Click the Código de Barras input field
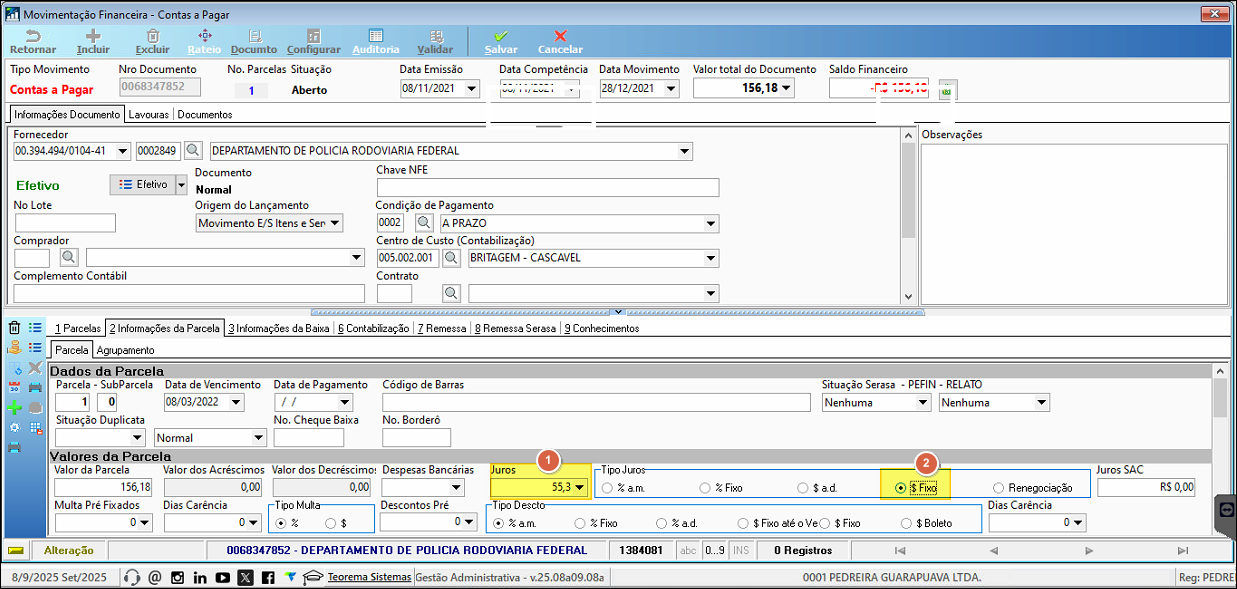 click(x=596, y=402)
